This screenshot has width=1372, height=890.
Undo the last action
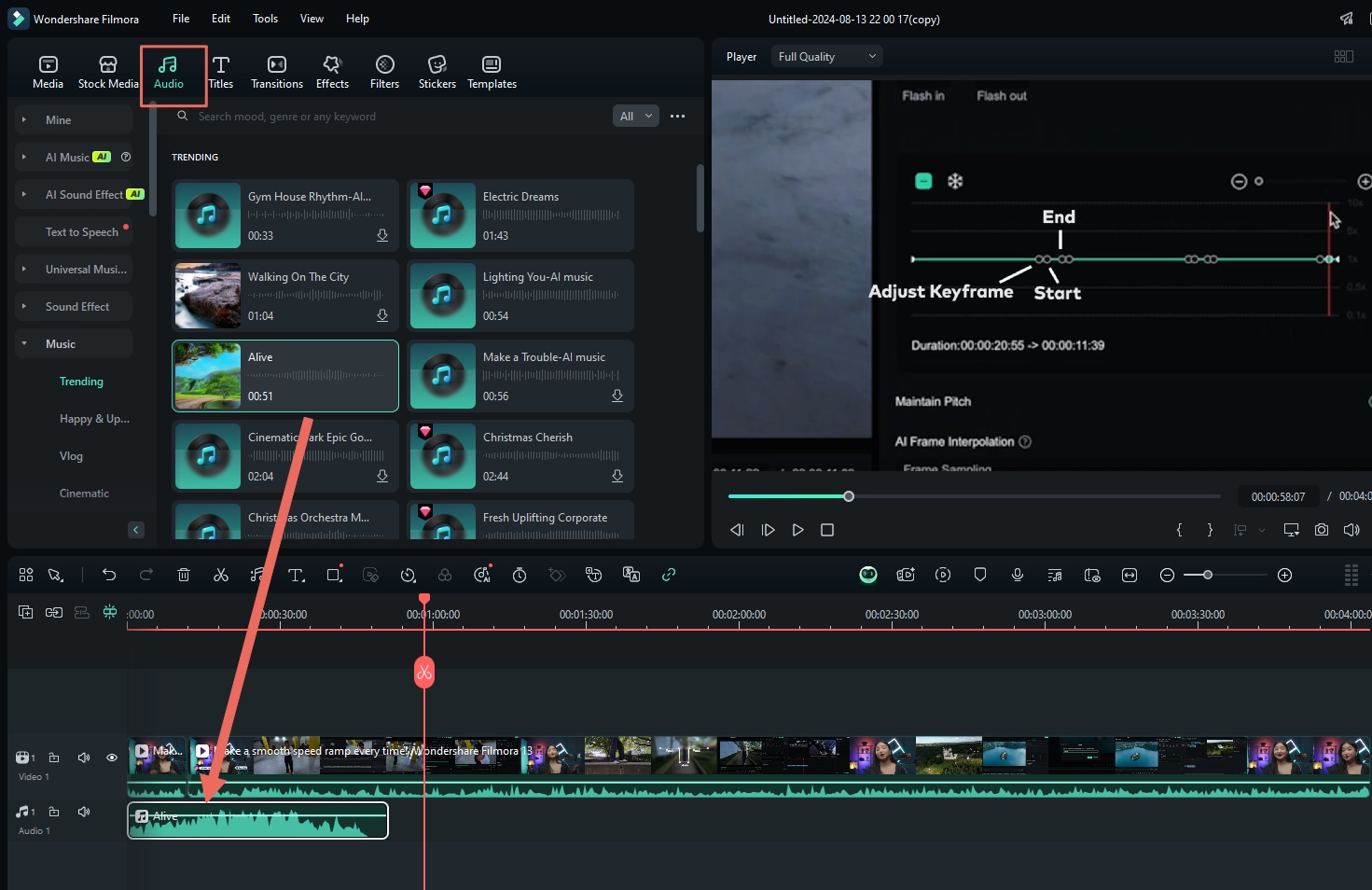pyautogui.click(x=109, y=576)
